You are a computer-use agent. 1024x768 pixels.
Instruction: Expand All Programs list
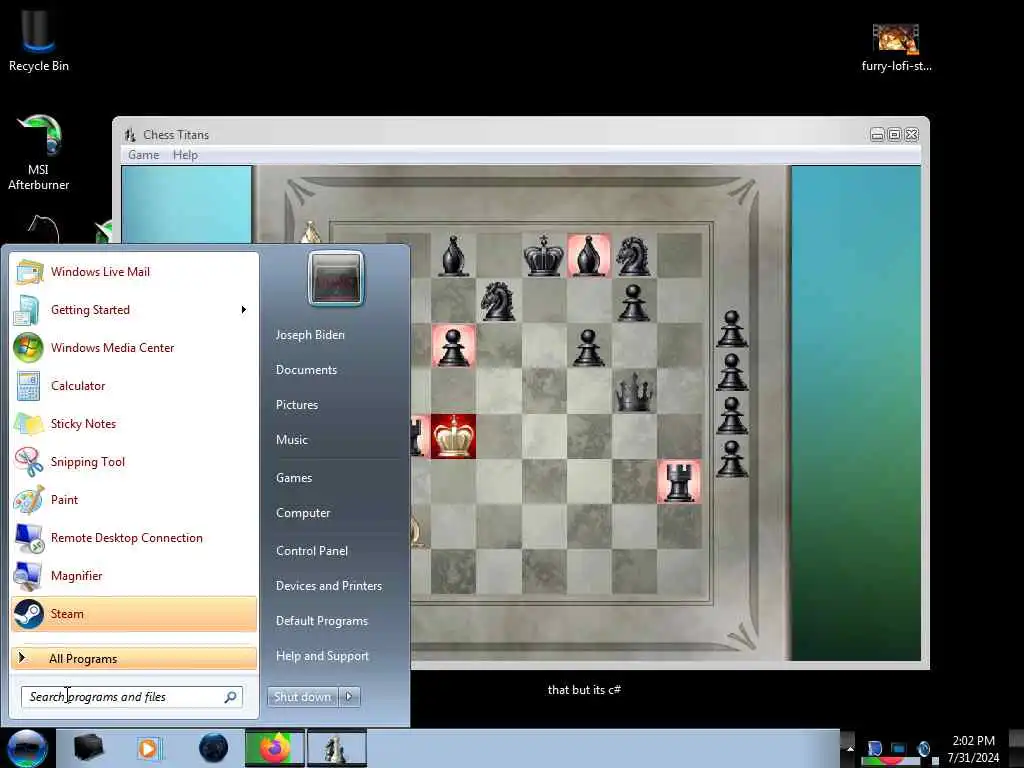pyautogui.click(x=134, y=658)
